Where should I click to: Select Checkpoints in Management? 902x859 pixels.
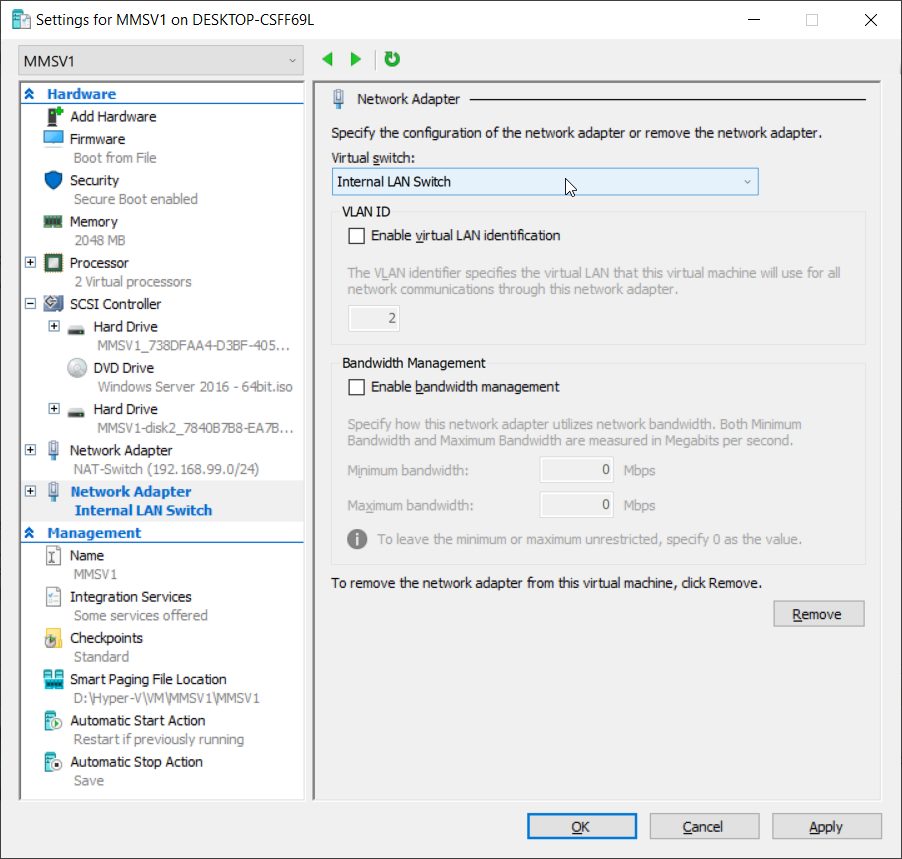(x=106, y=638)
